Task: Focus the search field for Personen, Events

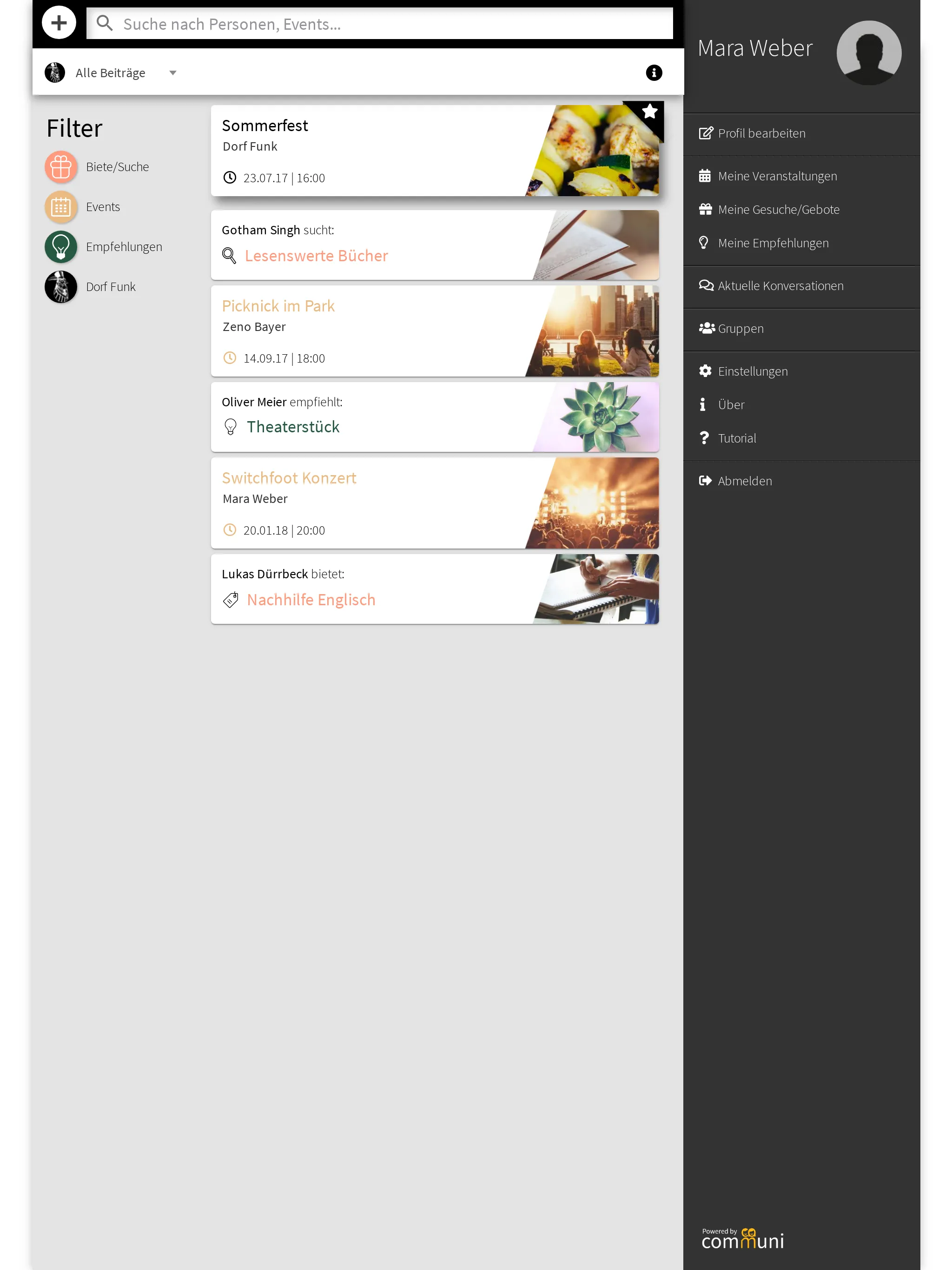Action: [x=379, y=24]
